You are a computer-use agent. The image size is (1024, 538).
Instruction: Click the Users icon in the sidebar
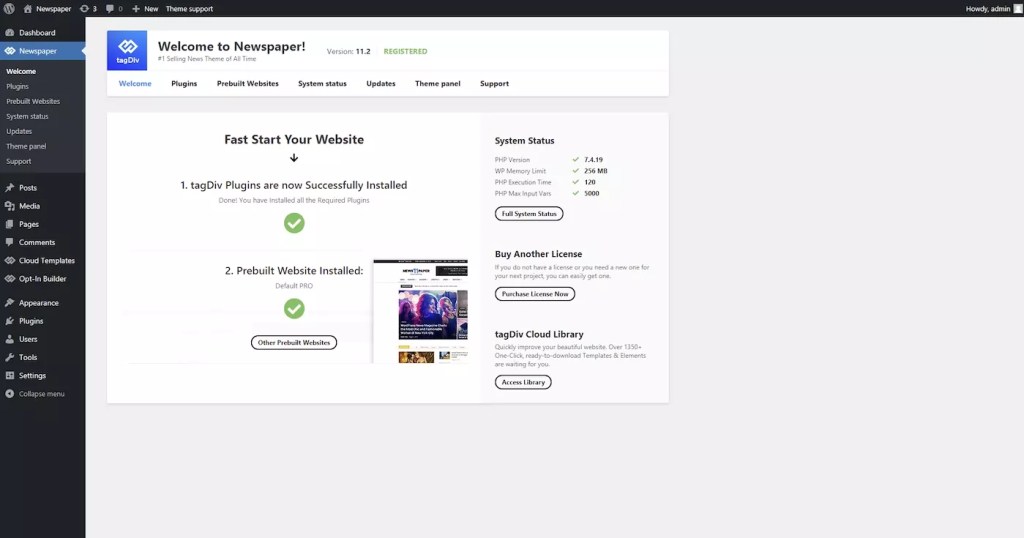10,340
